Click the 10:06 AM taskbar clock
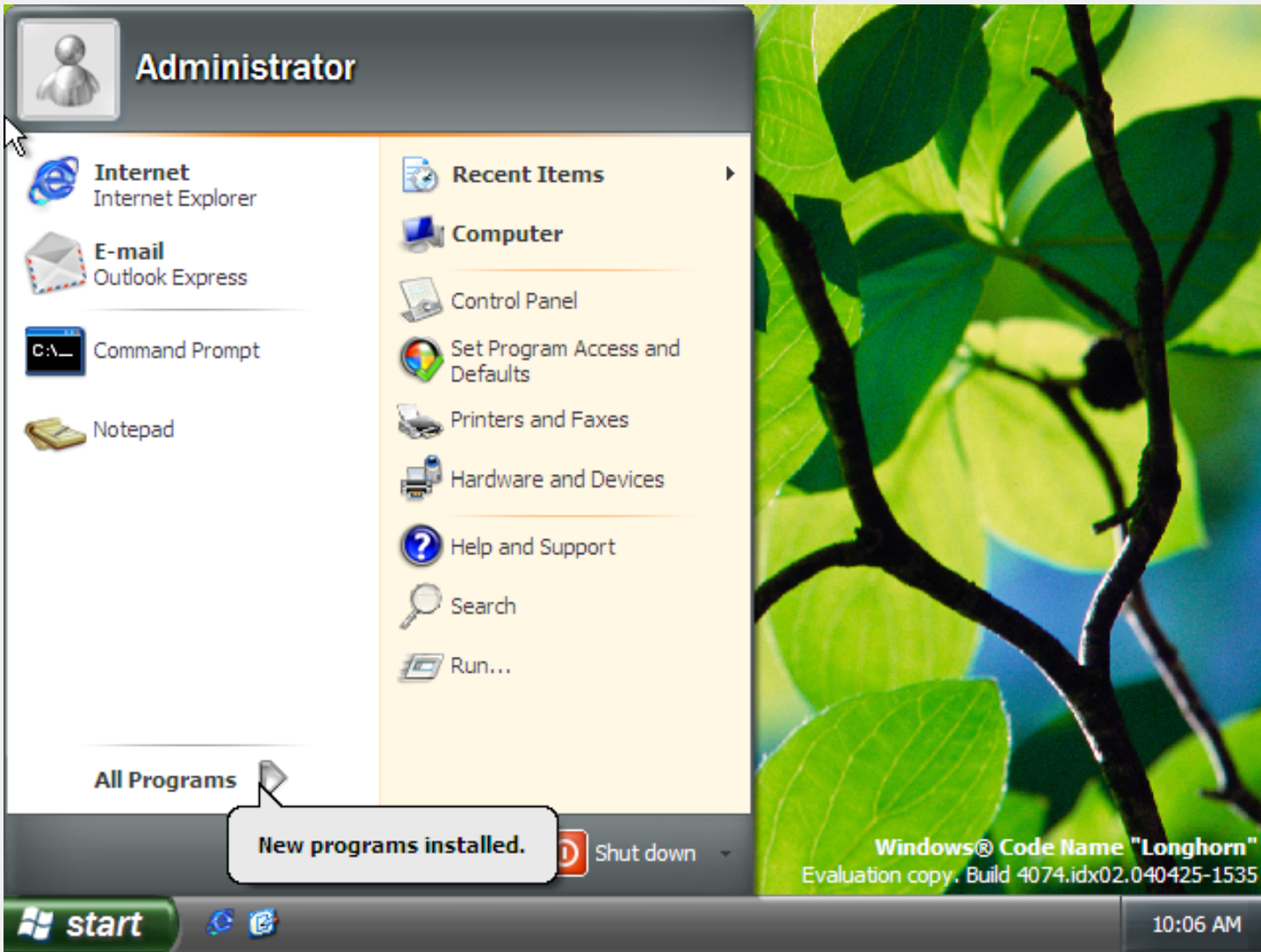Viewport: 1261px width, 952px height. 1196,924
